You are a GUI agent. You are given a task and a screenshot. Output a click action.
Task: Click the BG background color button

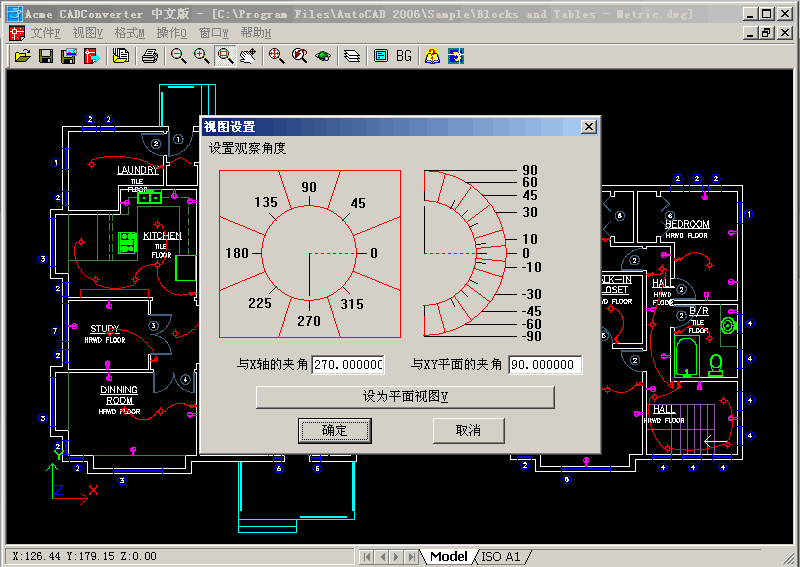coord(404,56)
